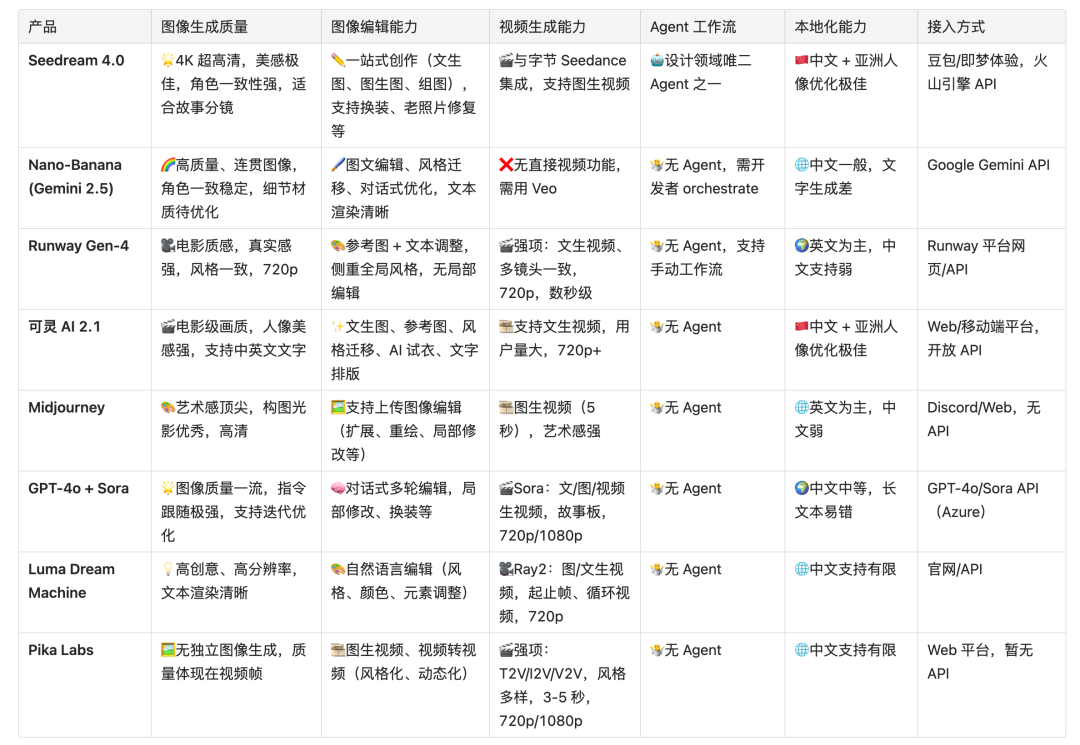Click the Google Gemini API cell text

[987, 164]
